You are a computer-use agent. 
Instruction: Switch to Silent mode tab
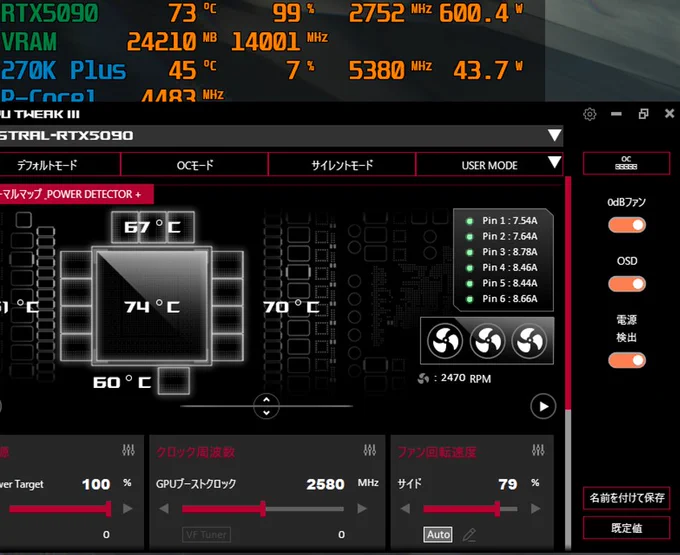[x=342, y=165]
